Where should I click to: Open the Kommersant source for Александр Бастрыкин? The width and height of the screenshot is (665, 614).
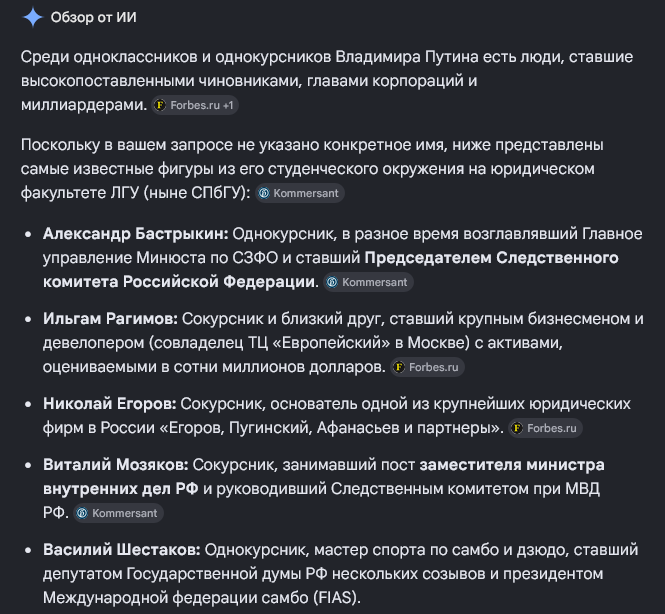tap(369, 282)
